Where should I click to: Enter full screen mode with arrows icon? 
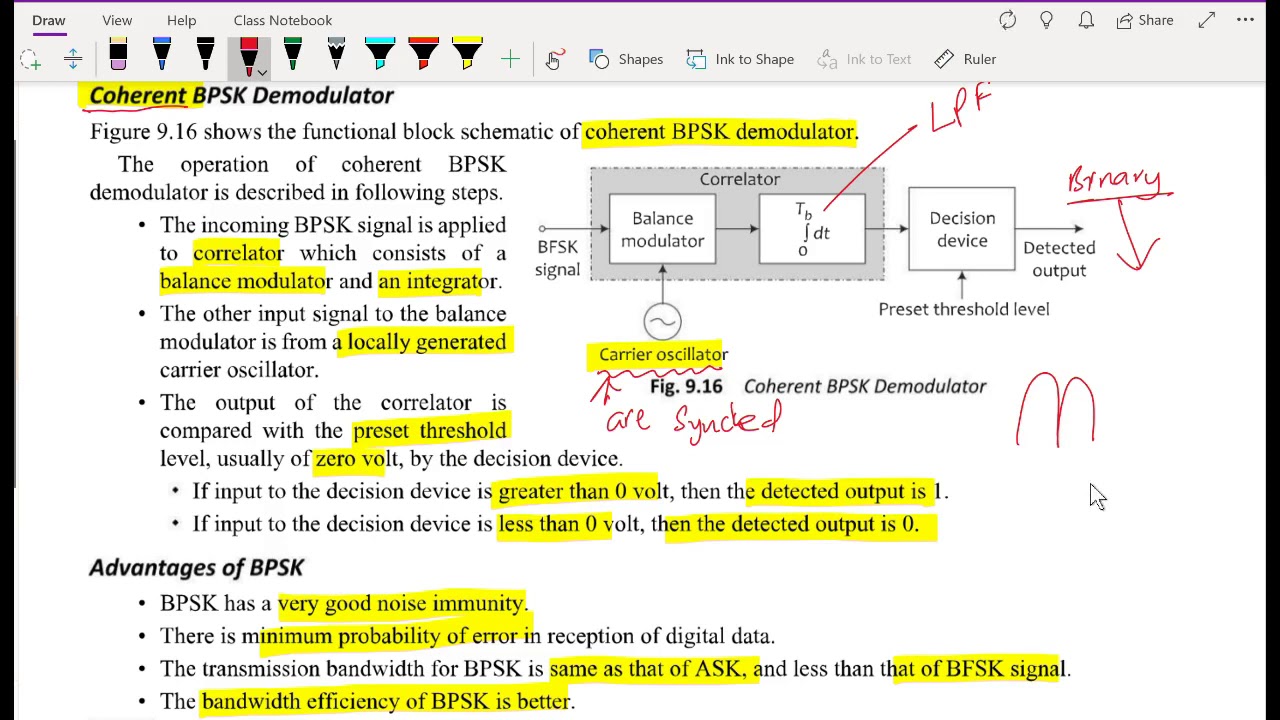click(1207, 20)
